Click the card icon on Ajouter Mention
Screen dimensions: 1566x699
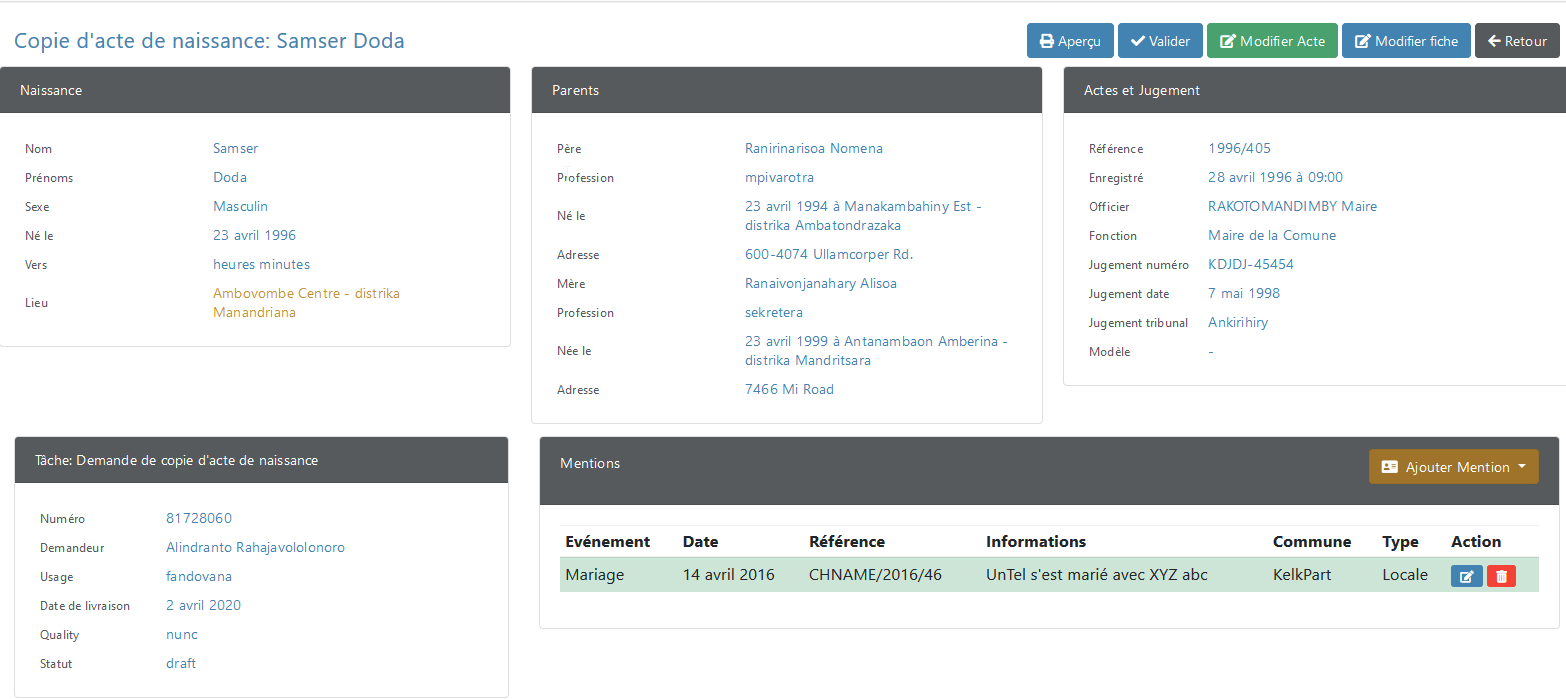coord(1389,467)
